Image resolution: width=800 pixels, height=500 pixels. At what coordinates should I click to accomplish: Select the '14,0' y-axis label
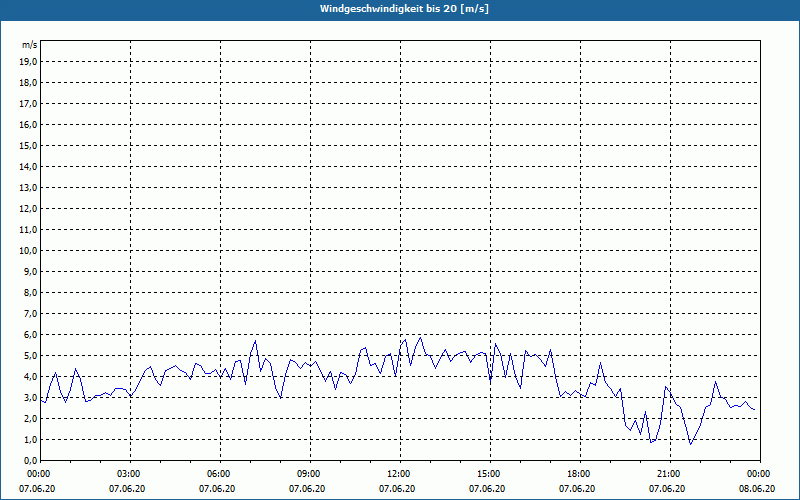pos(28,166)
